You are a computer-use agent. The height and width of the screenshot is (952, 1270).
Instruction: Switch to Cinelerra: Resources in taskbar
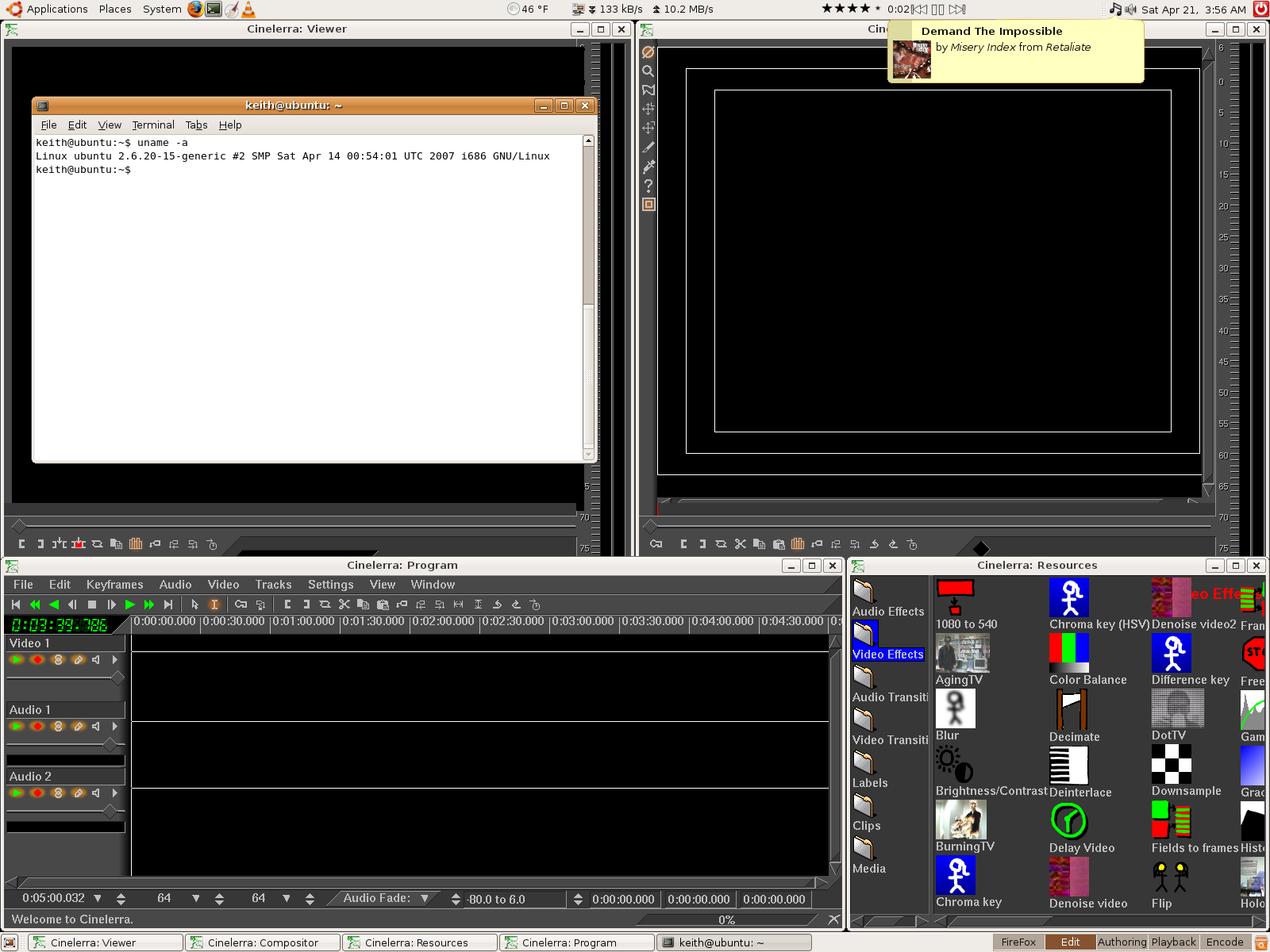pos(420,942)
